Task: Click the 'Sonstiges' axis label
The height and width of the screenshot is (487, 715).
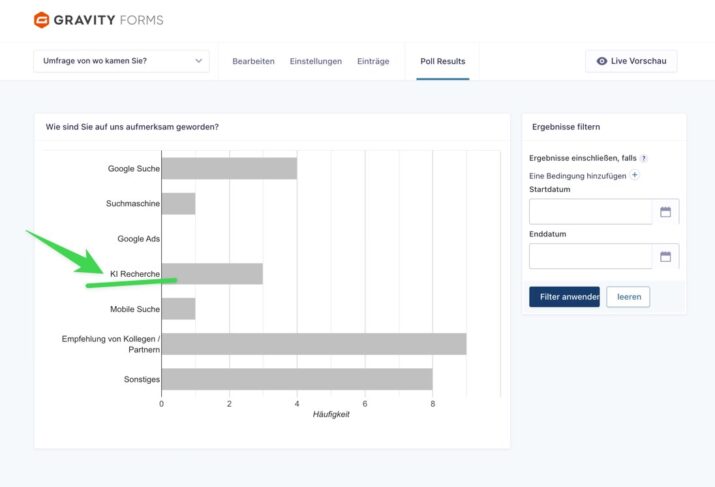Action: 142,379
